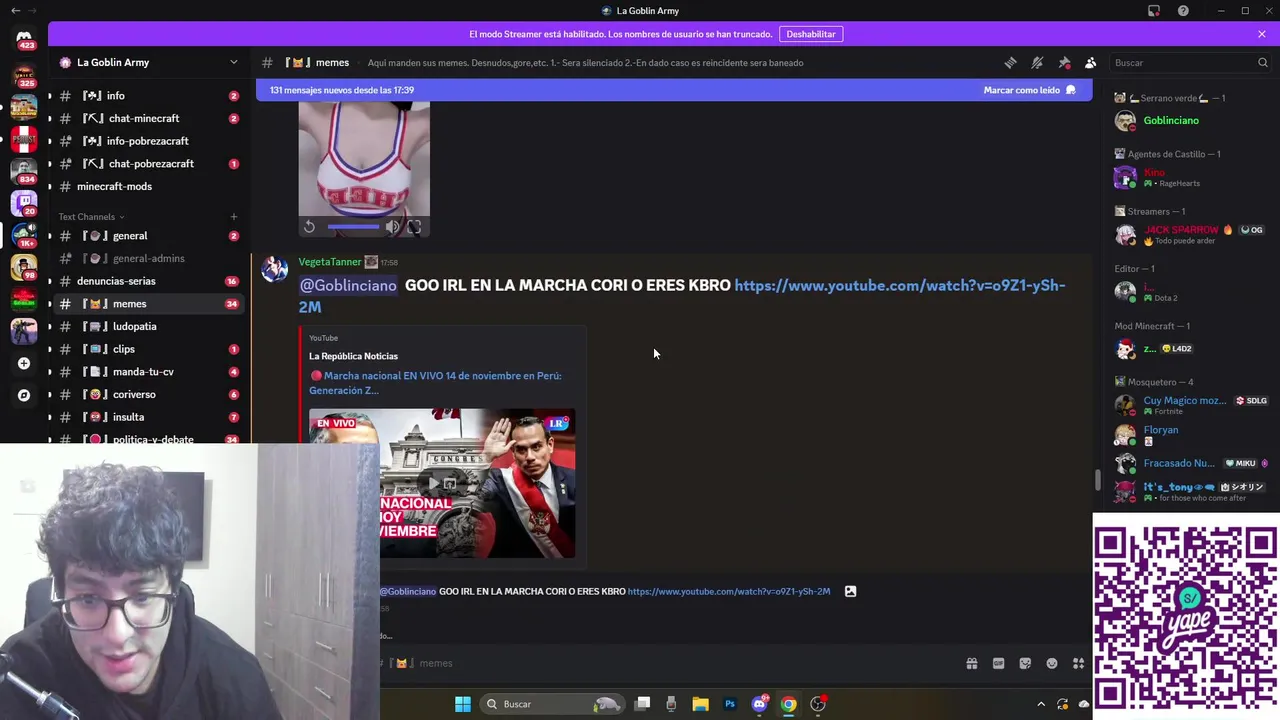Toggle video fullscreen icon
The image size is (1280, 720).
[414, 227]
